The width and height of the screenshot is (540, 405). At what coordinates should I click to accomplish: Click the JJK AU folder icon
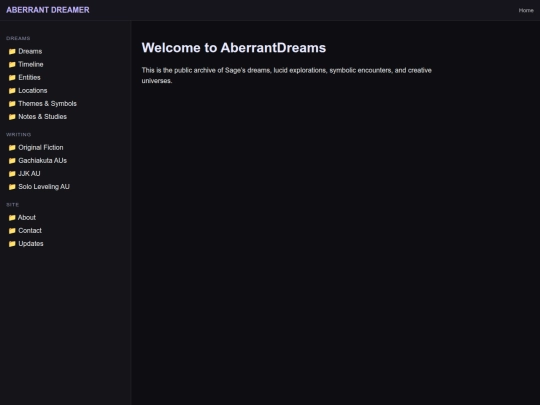click(12, 174)
